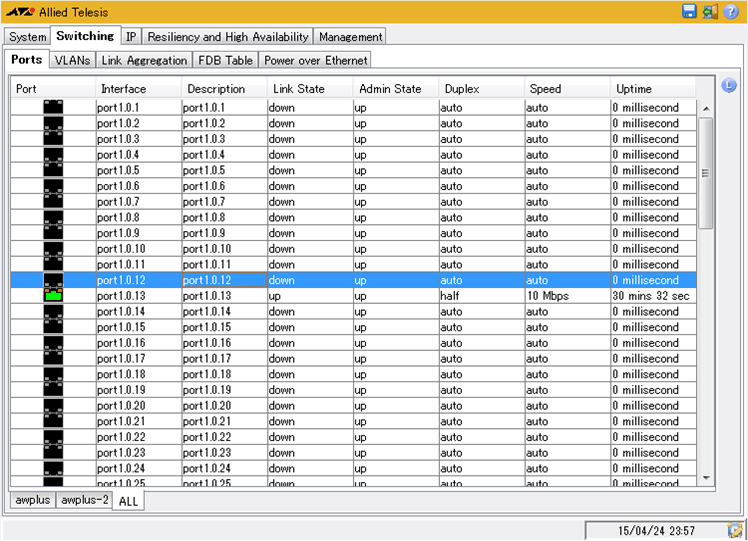Select the awplus-2 device tab
The height and width of the screenshot is (541, 748).
[x=84, y=500]
